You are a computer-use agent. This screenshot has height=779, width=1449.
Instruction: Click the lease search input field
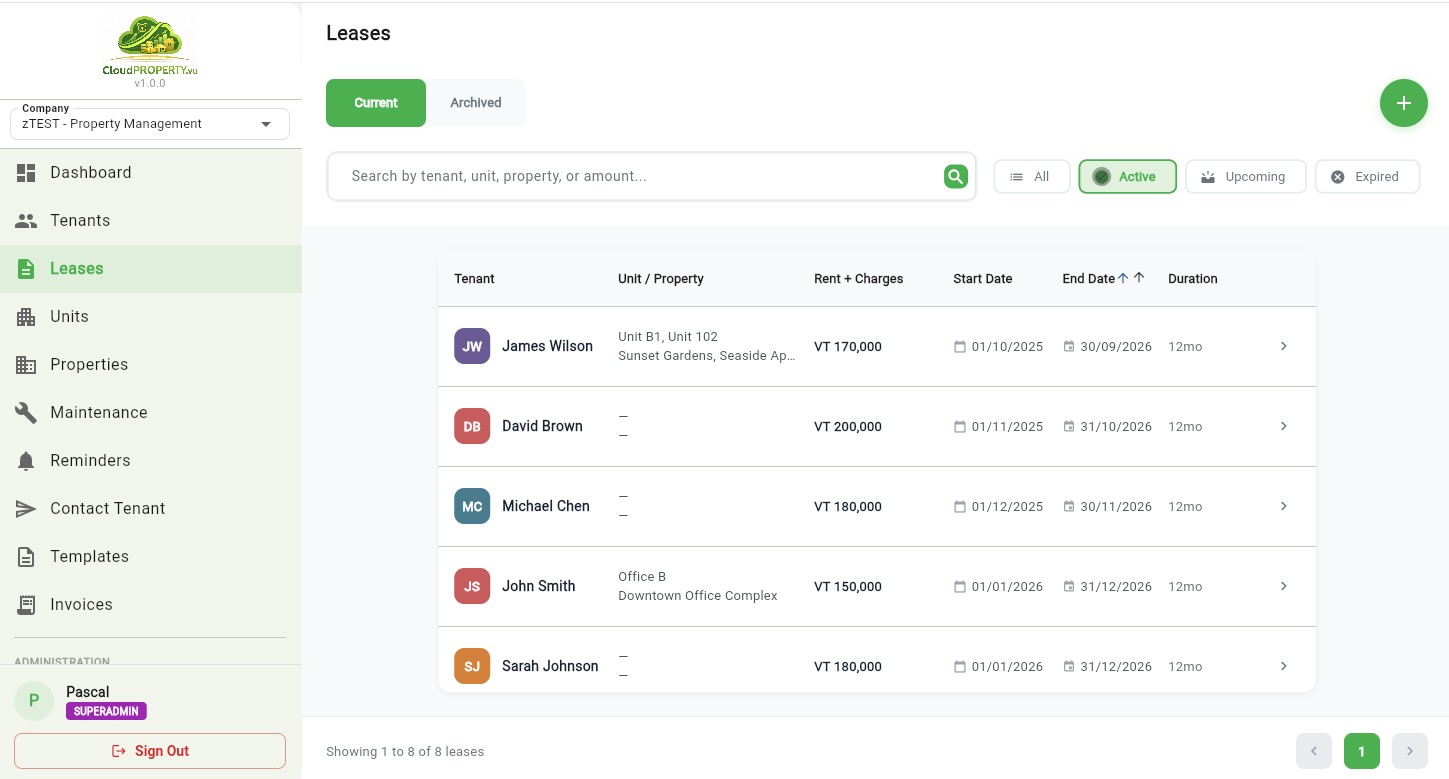[x=640, y=177]
